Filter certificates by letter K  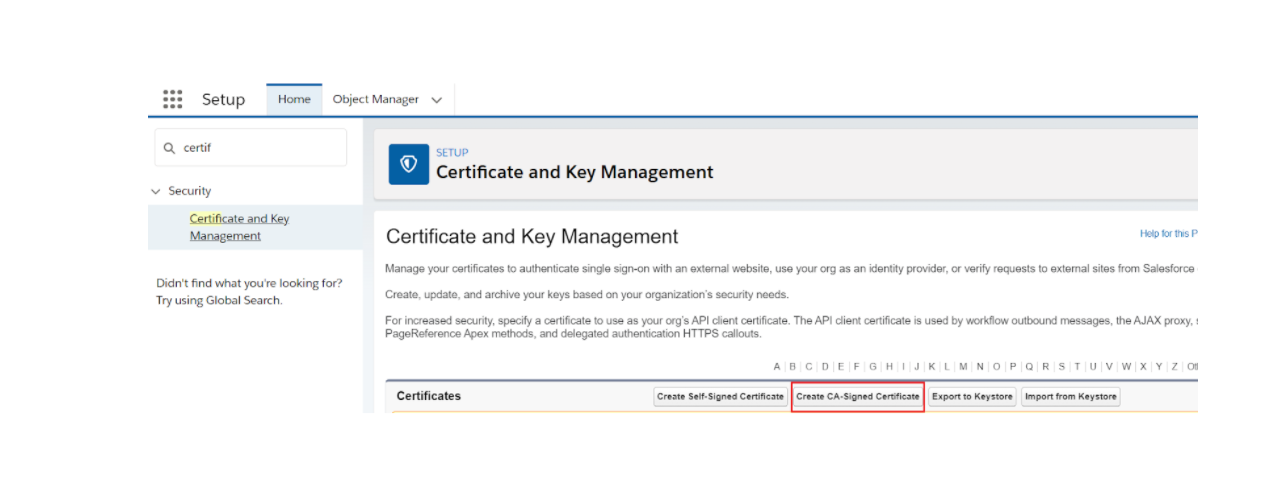point(932,367)
